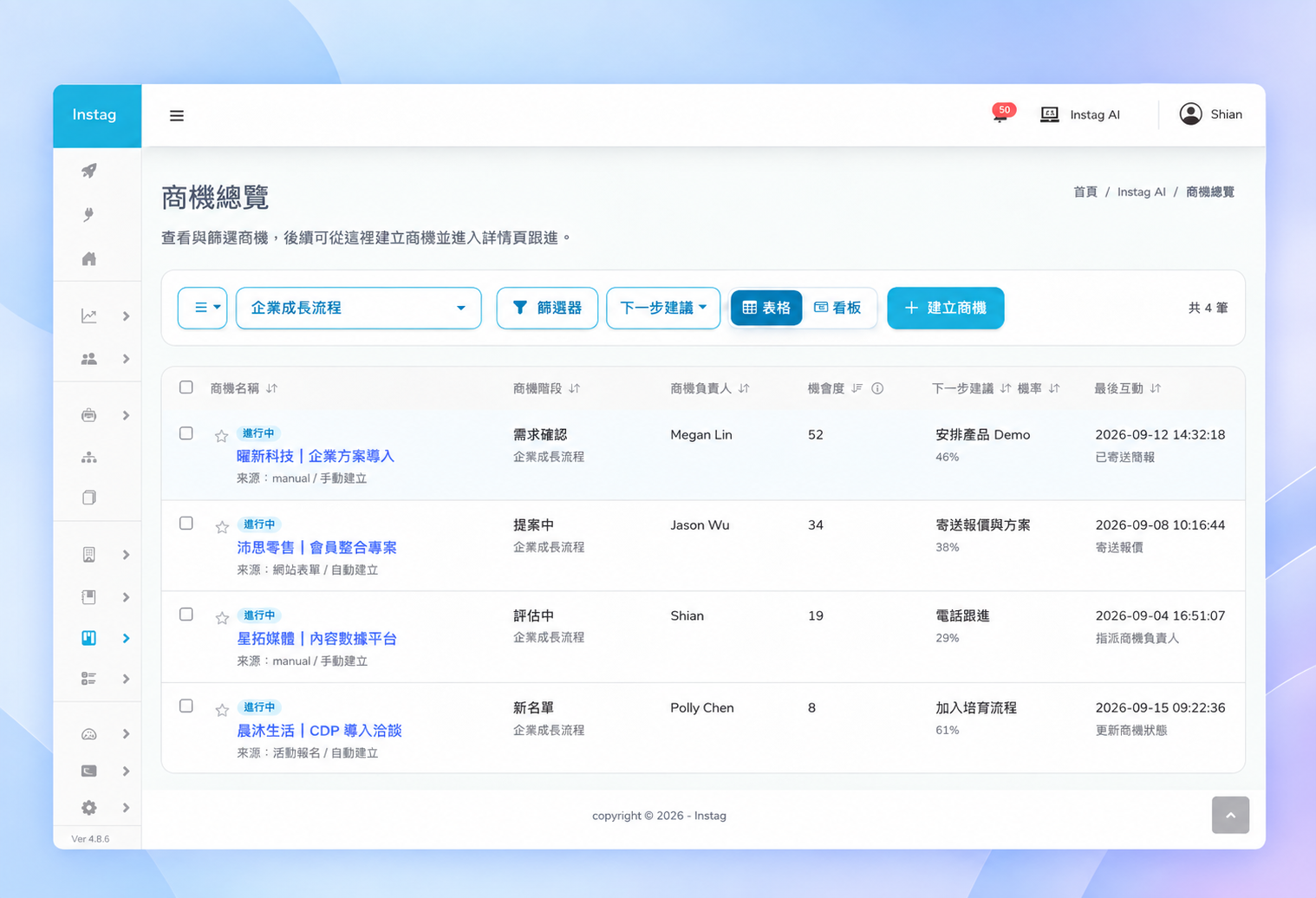
Task: Open the copy documents sidebar icon
Action: (x=88, y=498)
